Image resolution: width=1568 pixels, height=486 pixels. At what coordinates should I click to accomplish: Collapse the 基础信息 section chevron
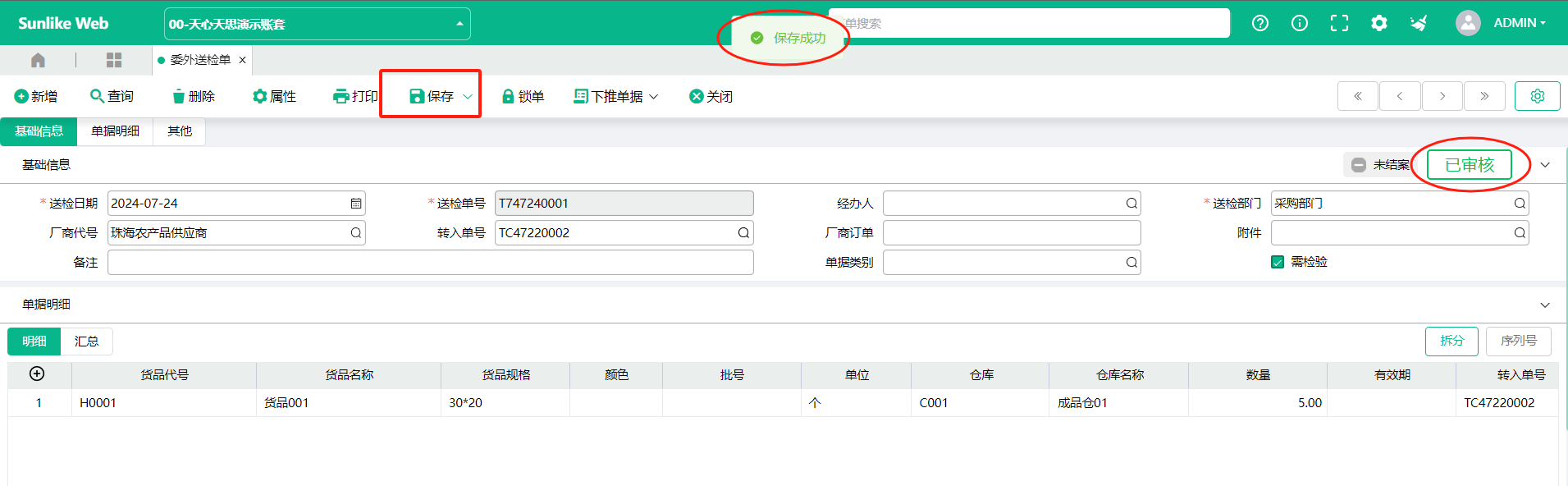[x=1545, y=165]
